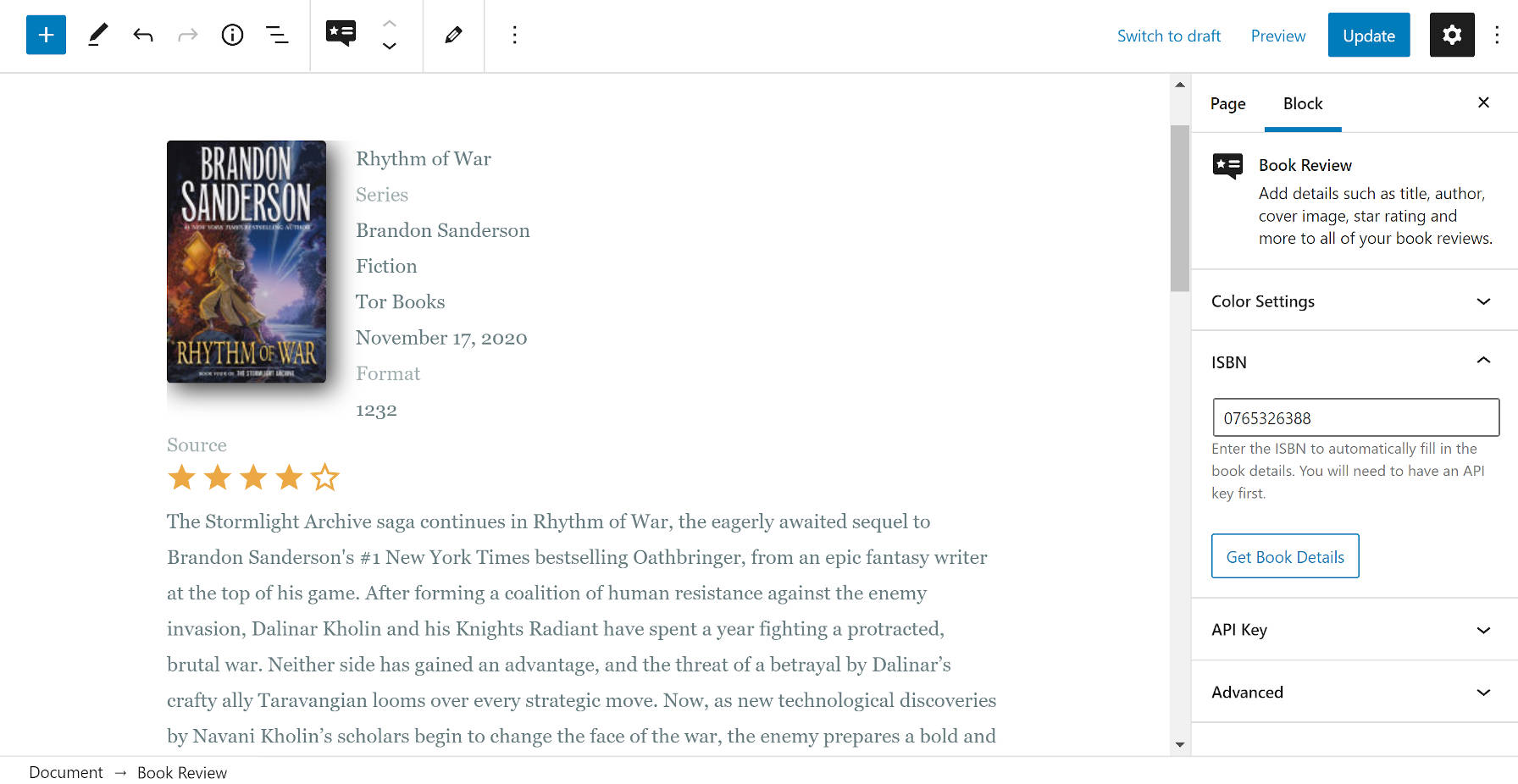Collapse the ISBN section

point(1352,362)
